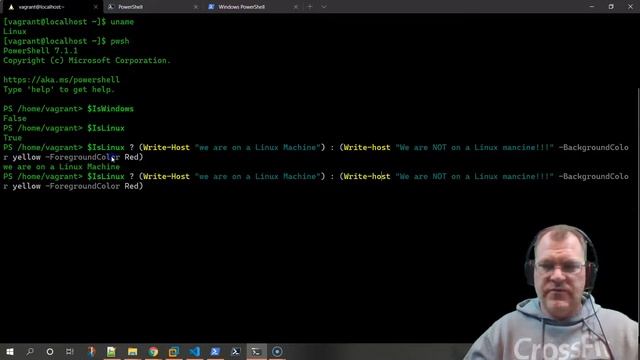Open Cortana circle on taskbar
The height and width of the screenshot is (360, 640).
click(x=50, y=351)
